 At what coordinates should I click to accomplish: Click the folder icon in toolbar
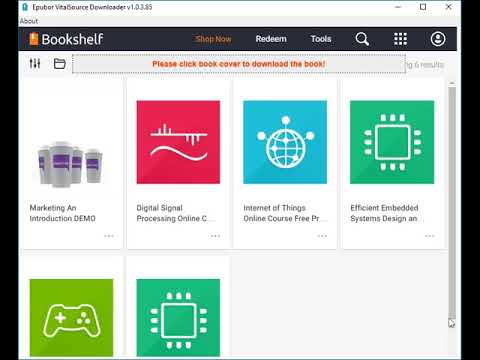(x=60, y=63)
